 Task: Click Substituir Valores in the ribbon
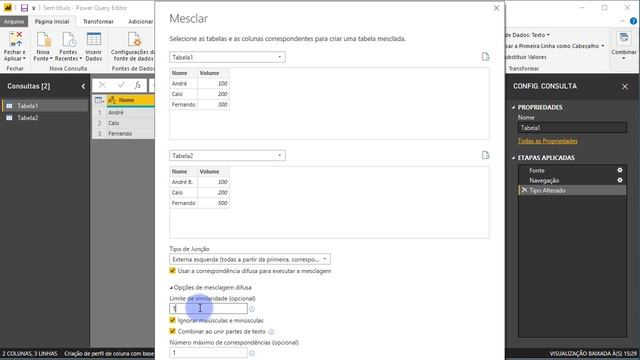pos(526,57)
